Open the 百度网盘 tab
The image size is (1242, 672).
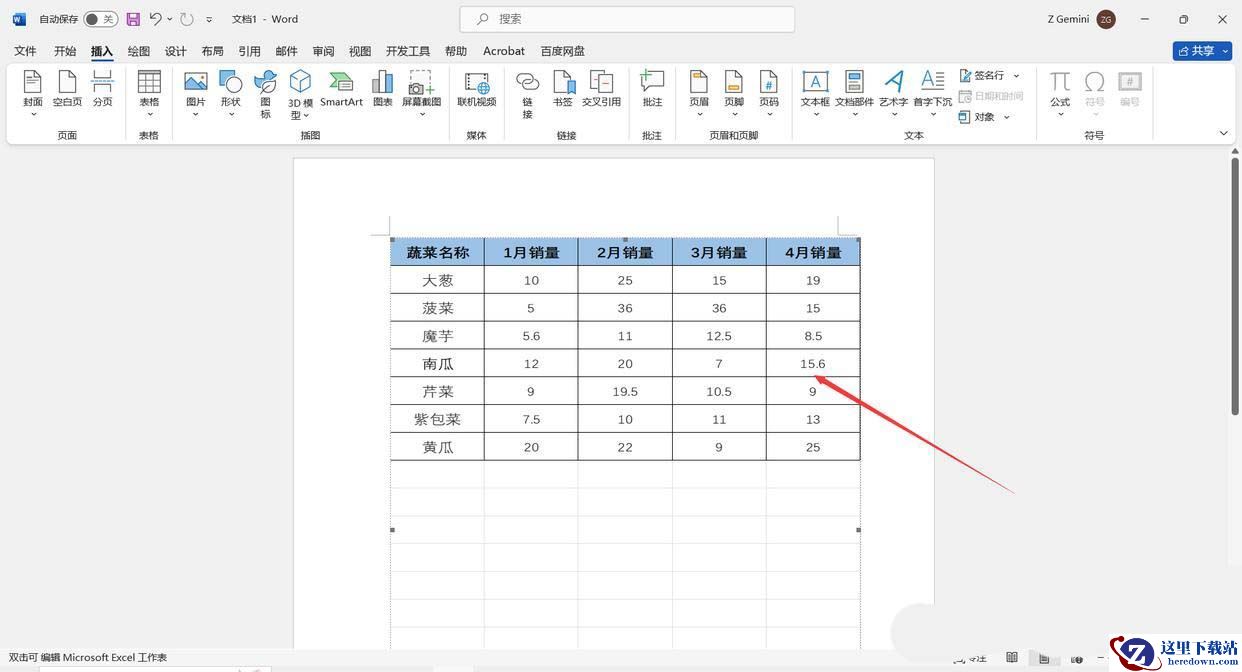[563, 51]
